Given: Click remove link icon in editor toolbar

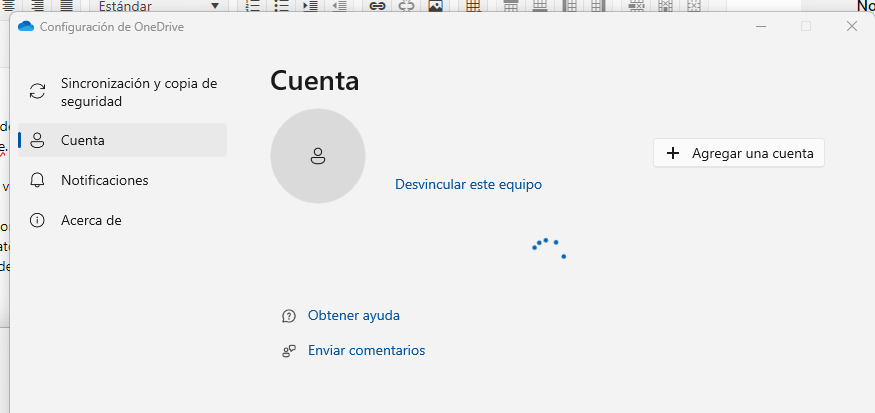Looking at the screenshot, I should pos(406,6).
